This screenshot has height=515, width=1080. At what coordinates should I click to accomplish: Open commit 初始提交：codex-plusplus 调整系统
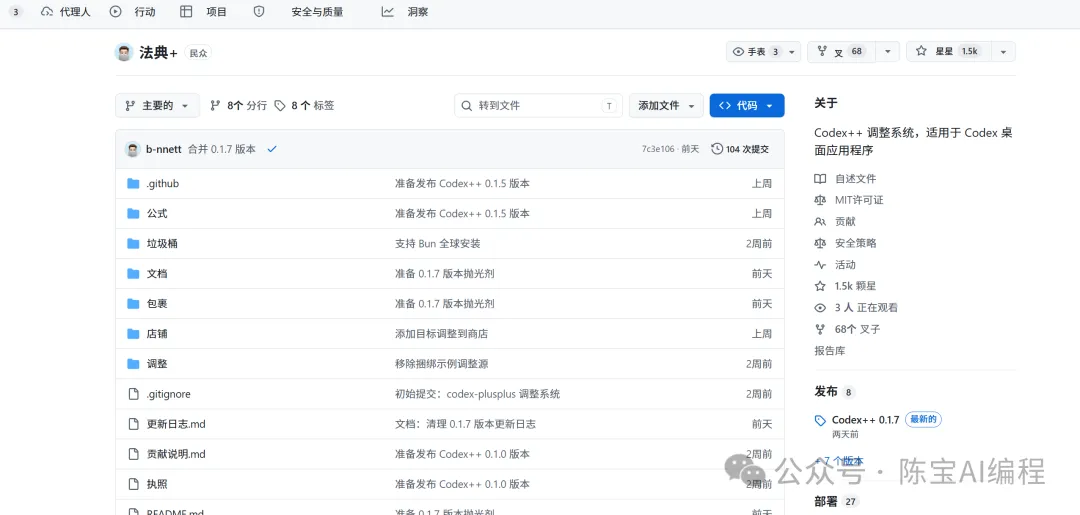(x=477, y=394)
